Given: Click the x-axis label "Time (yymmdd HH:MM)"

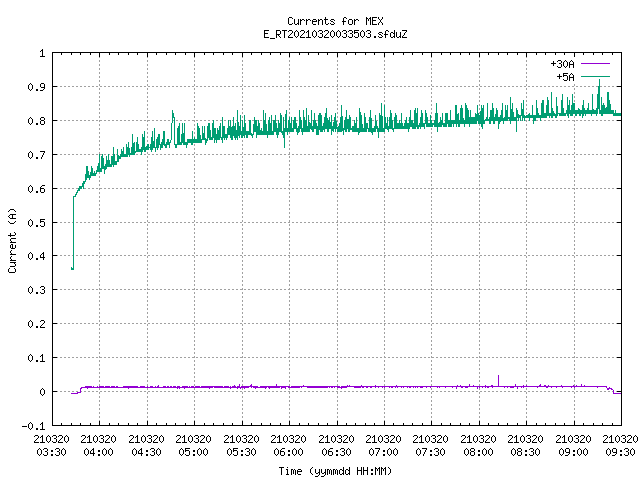Looking at the screenshot, I should [x=335, y=471].
